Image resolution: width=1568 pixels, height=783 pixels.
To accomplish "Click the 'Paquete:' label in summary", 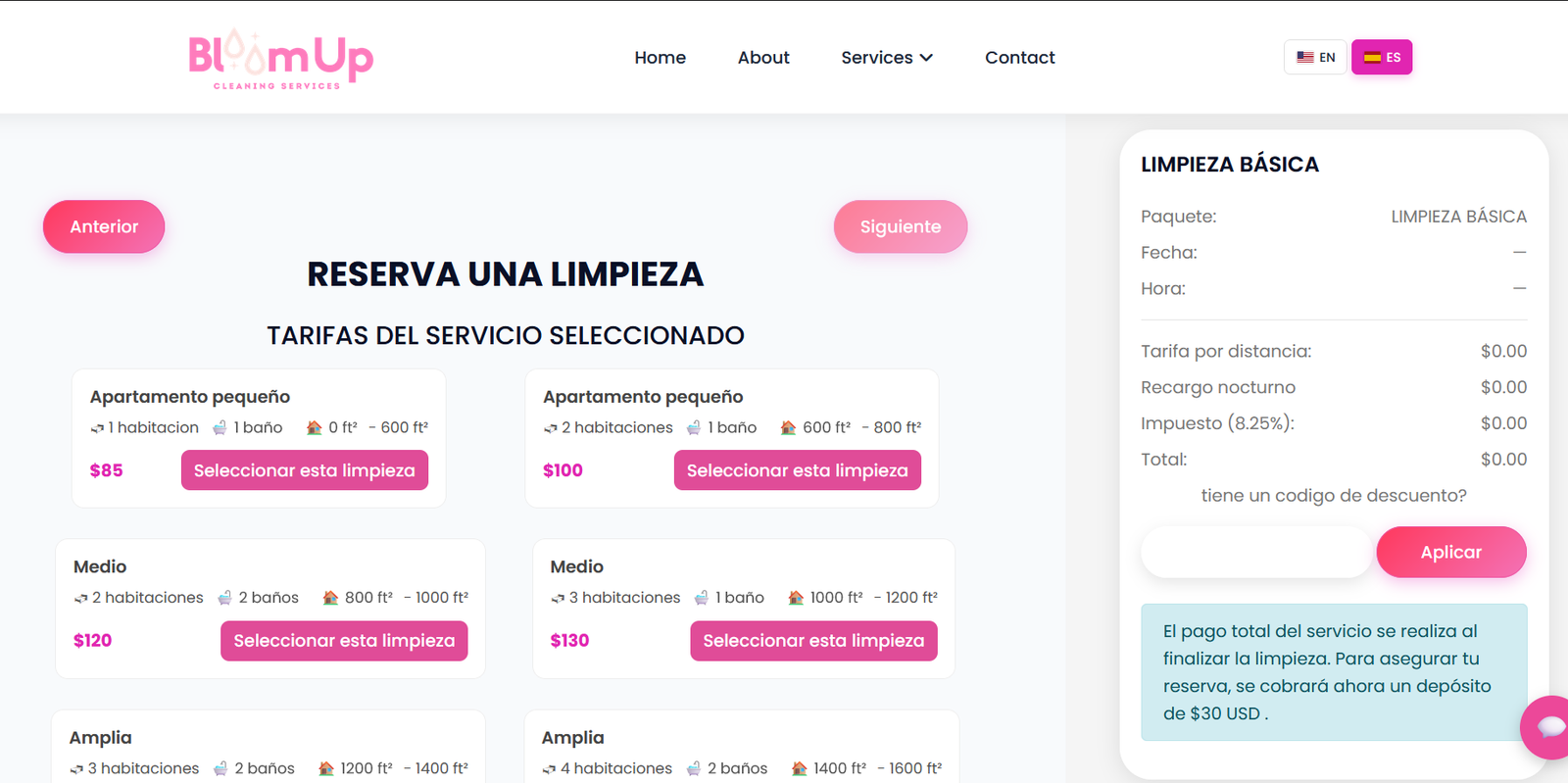I will (x=1178, y=217).
